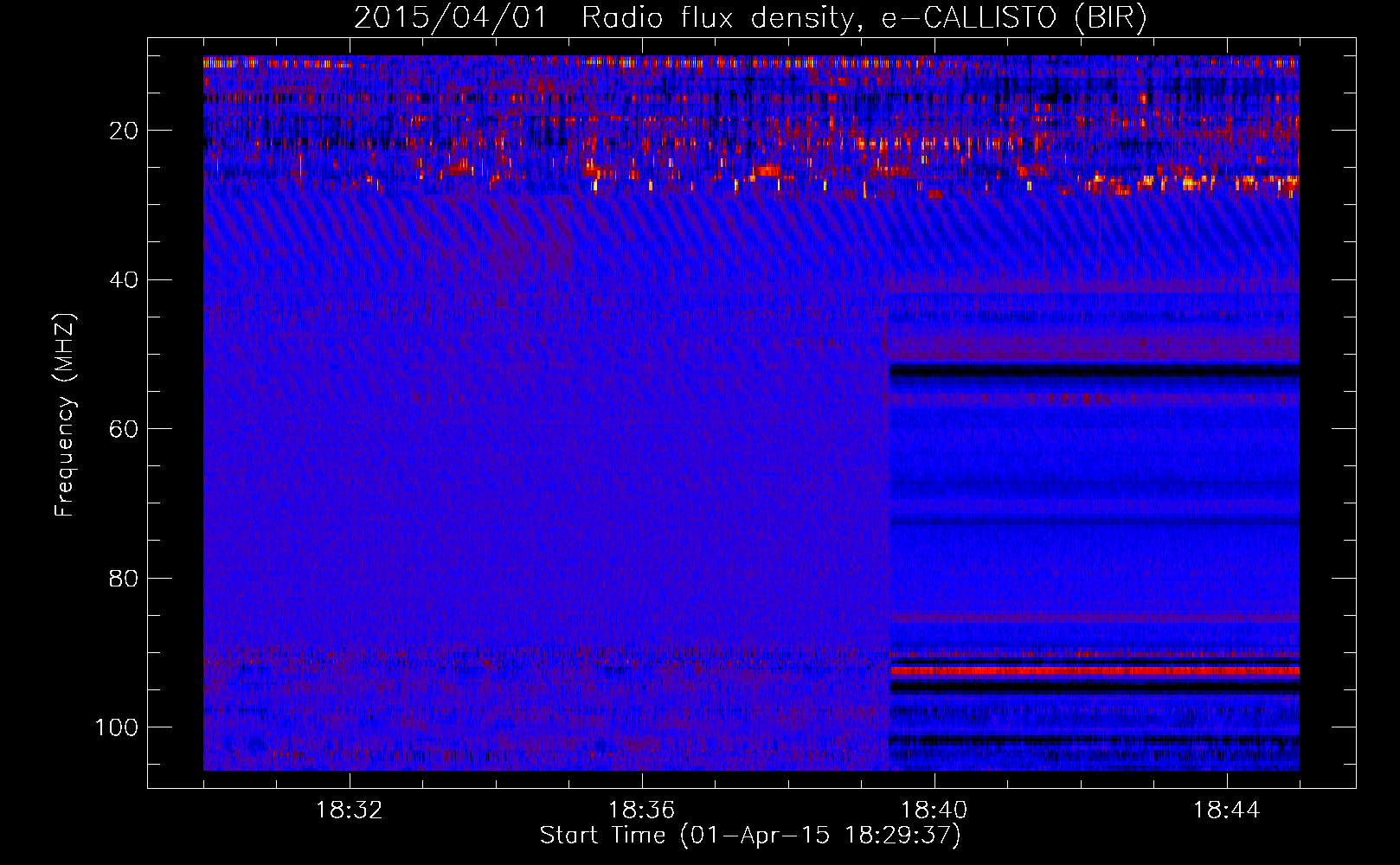Viewport: 1400px width, 865px height.
Task: Click the 80 MHz frequency tick label
Action: tap(124, 578)
